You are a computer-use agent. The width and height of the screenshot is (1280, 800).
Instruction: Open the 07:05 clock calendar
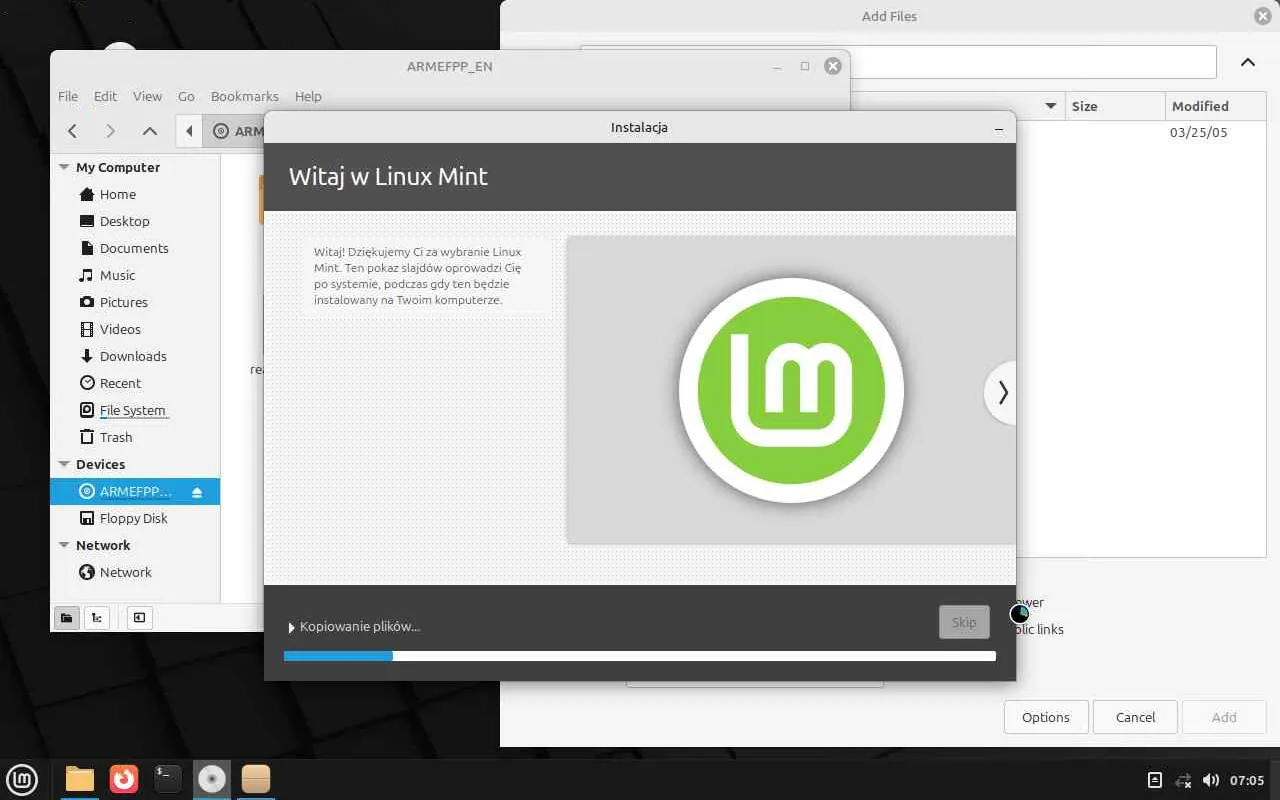point(1247,780)
